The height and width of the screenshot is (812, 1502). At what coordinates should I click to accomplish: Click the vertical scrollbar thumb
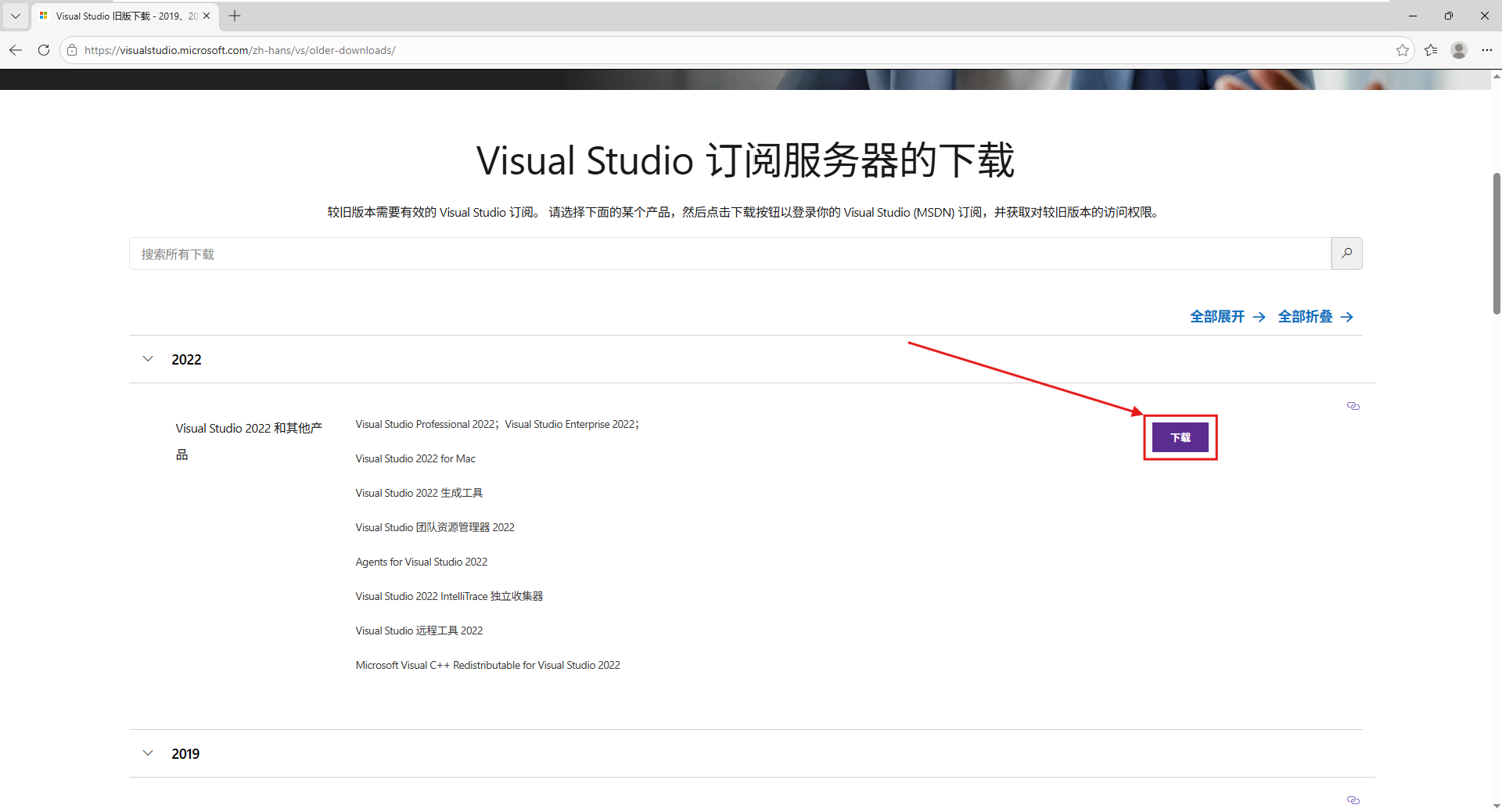[x=1497, y=243]
